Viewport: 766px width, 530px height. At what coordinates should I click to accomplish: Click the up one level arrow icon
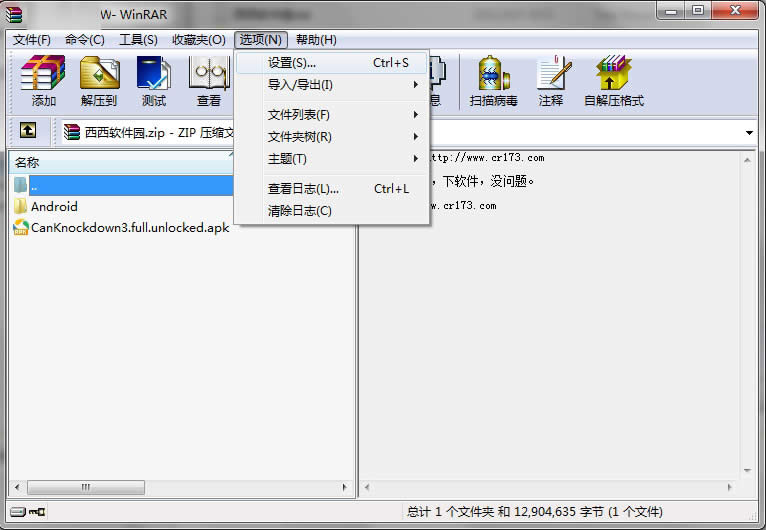[28, 130]
